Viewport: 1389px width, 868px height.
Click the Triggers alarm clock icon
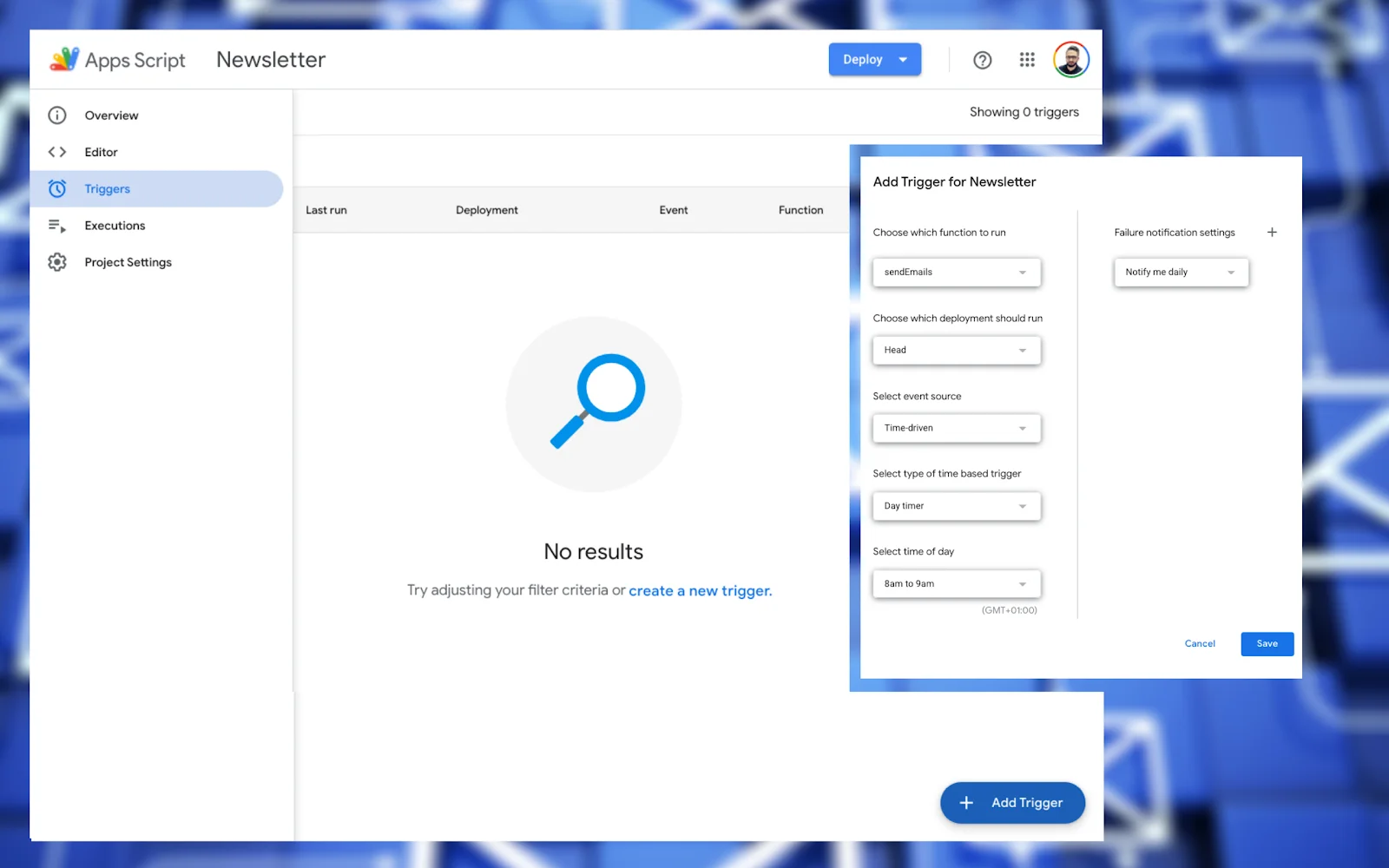click(x=56, y=188)
